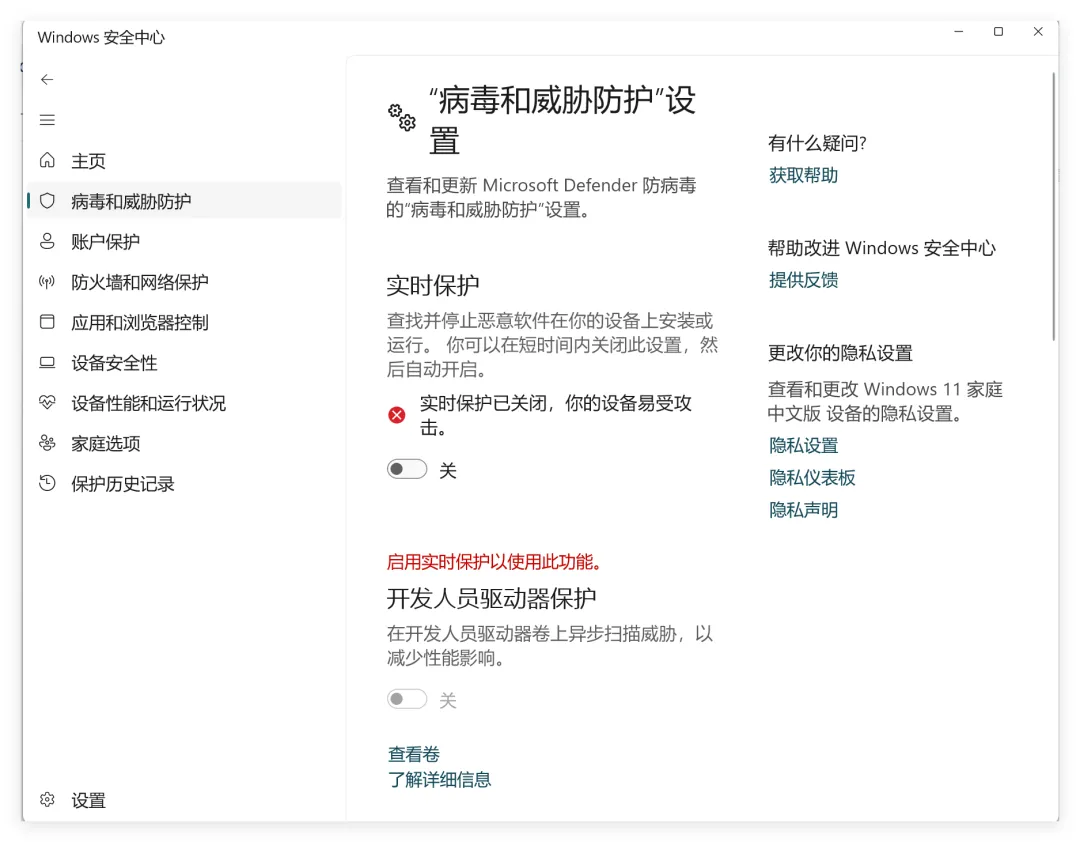Open the 隐私仪表板 link

(x=812, y=478)
